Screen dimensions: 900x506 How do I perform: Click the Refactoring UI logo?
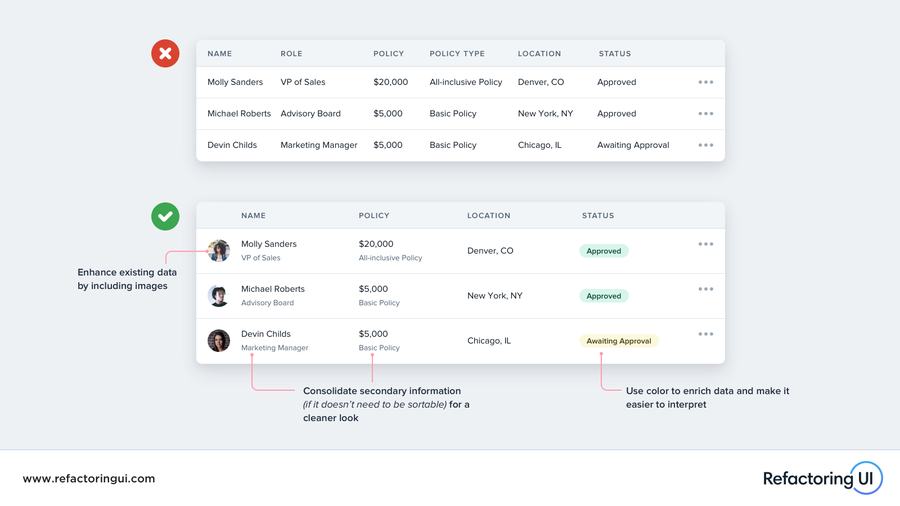click(x=822, y=478)
